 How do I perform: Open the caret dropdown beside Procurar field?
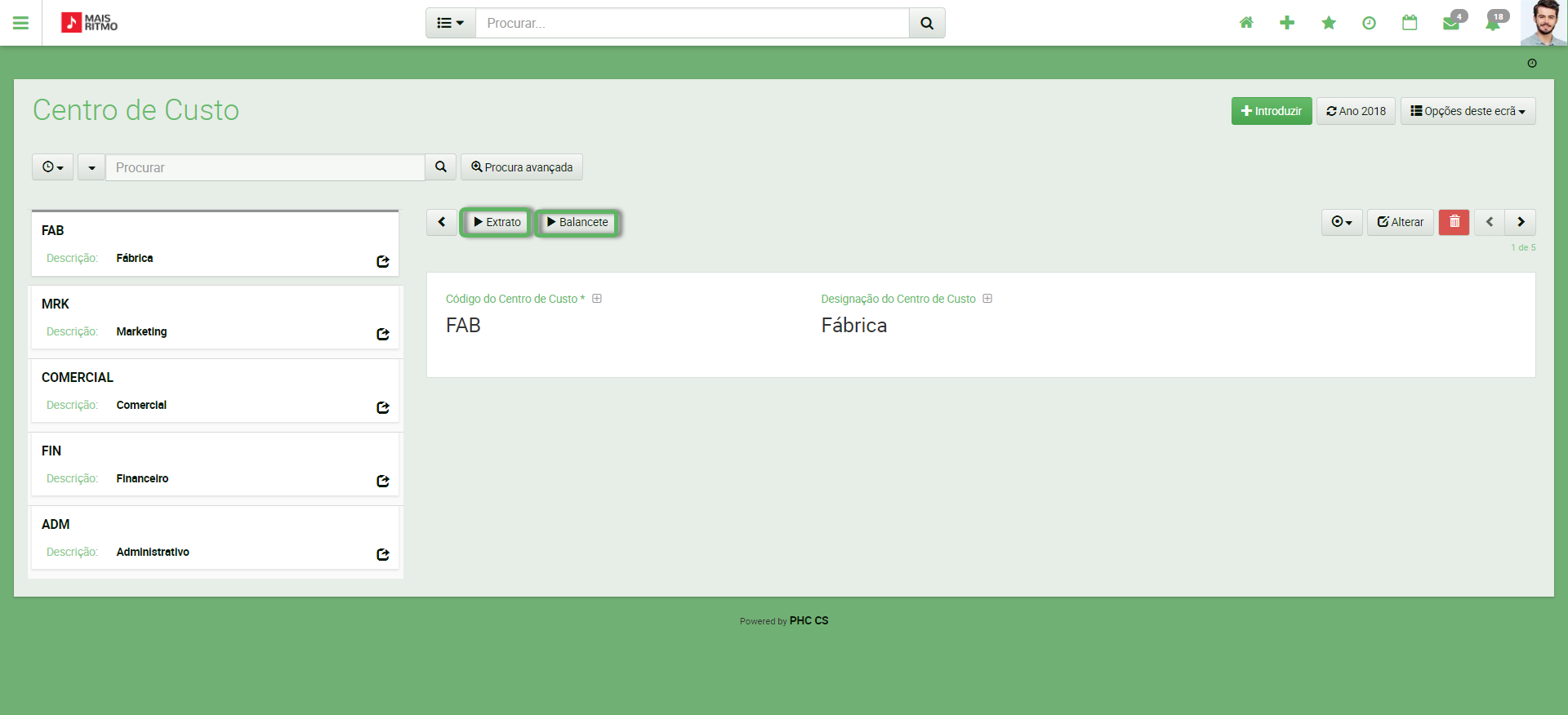coord(91,167)
